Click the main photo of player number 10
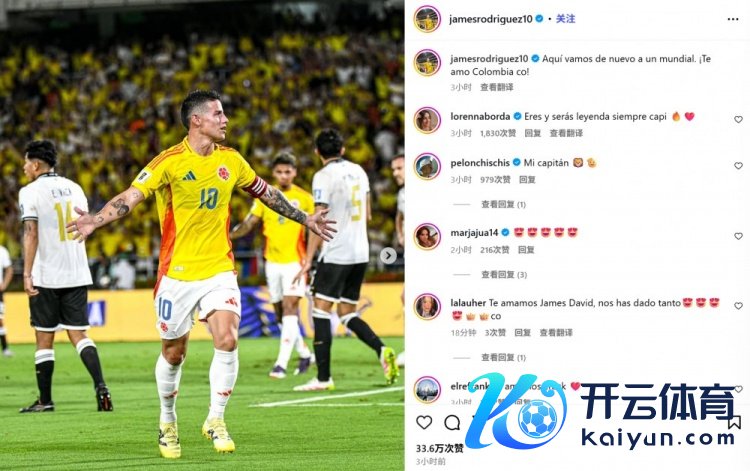Screen dimensions: 750x471 coord(202,235)
